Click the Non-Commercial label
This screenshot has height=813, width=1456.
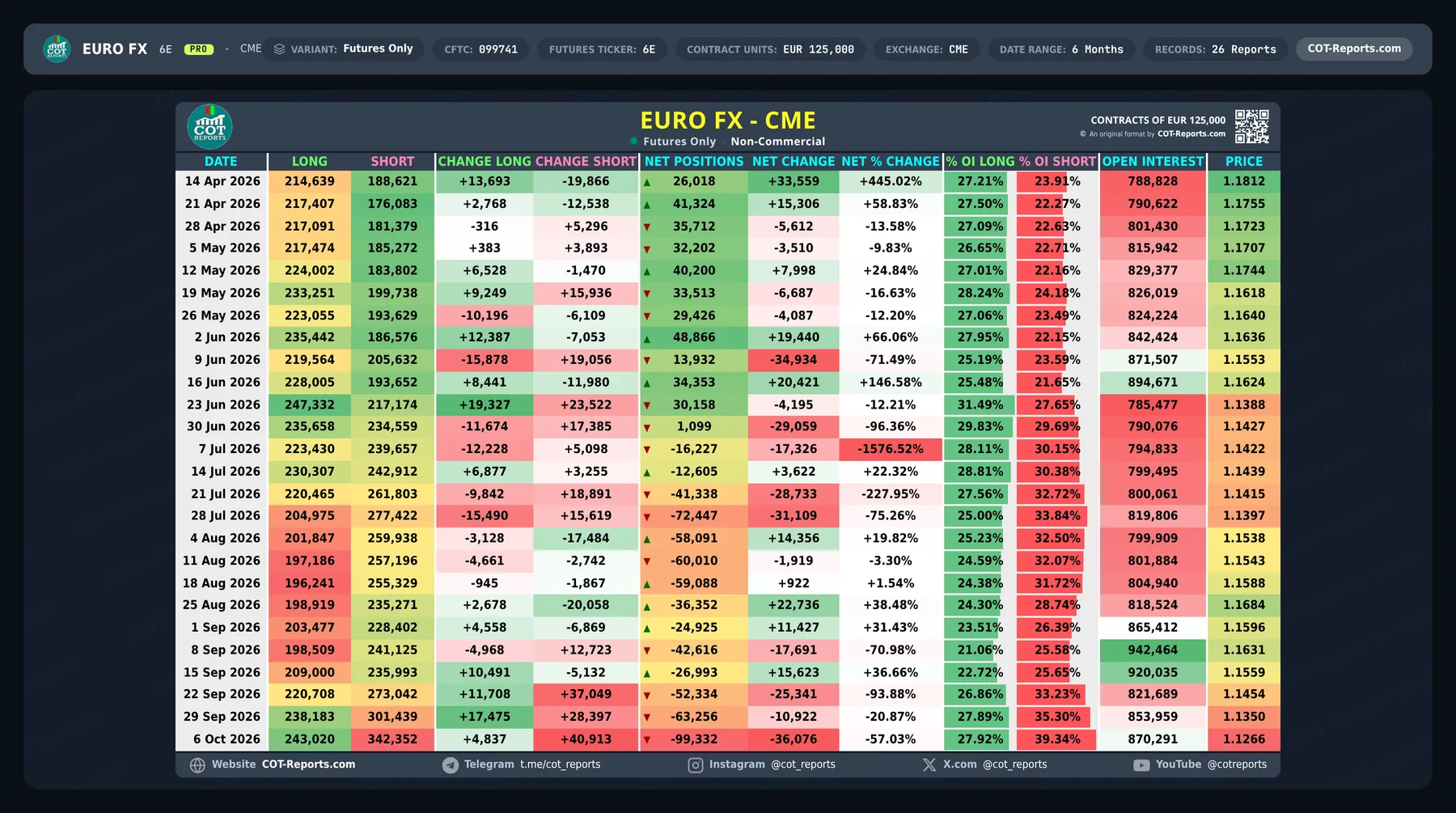(778, 142)
